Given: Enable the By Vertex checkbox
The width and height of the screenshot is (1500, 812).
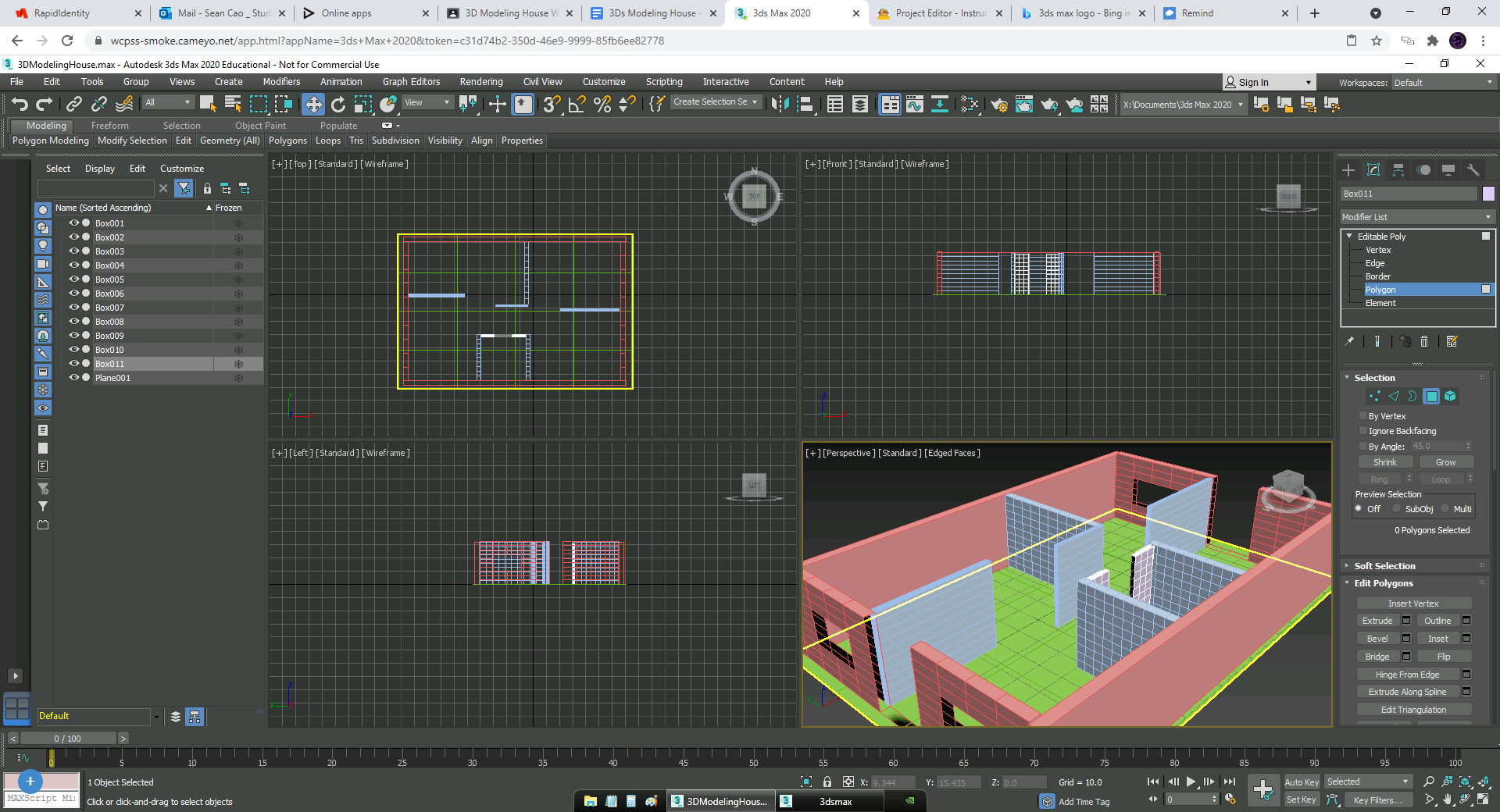Looking at the screenshot, I should click(x=1363, y=416).
